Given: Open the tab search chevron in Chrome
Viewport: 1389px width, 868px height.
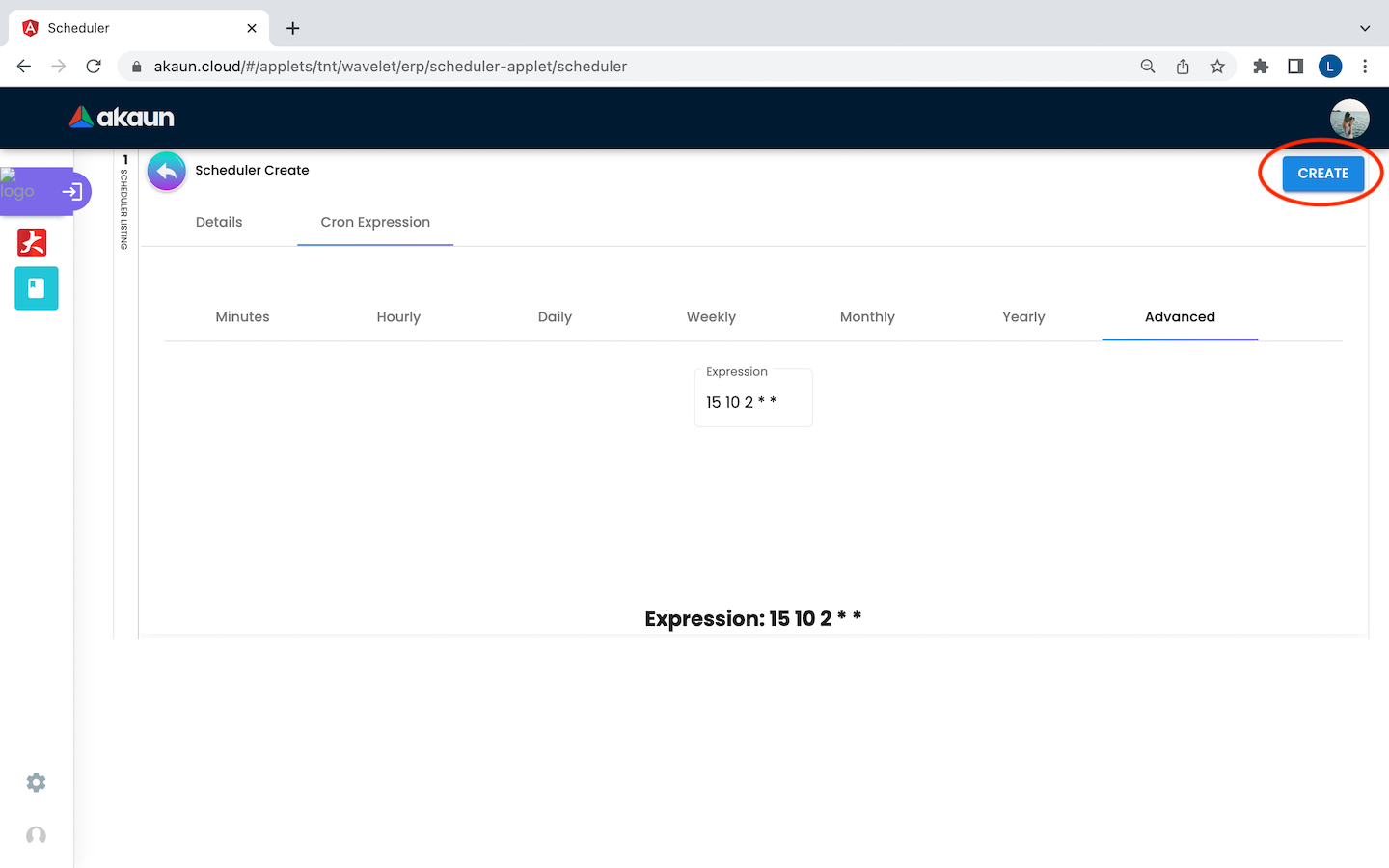Looking at the screenshot, I should point(1364,28).
